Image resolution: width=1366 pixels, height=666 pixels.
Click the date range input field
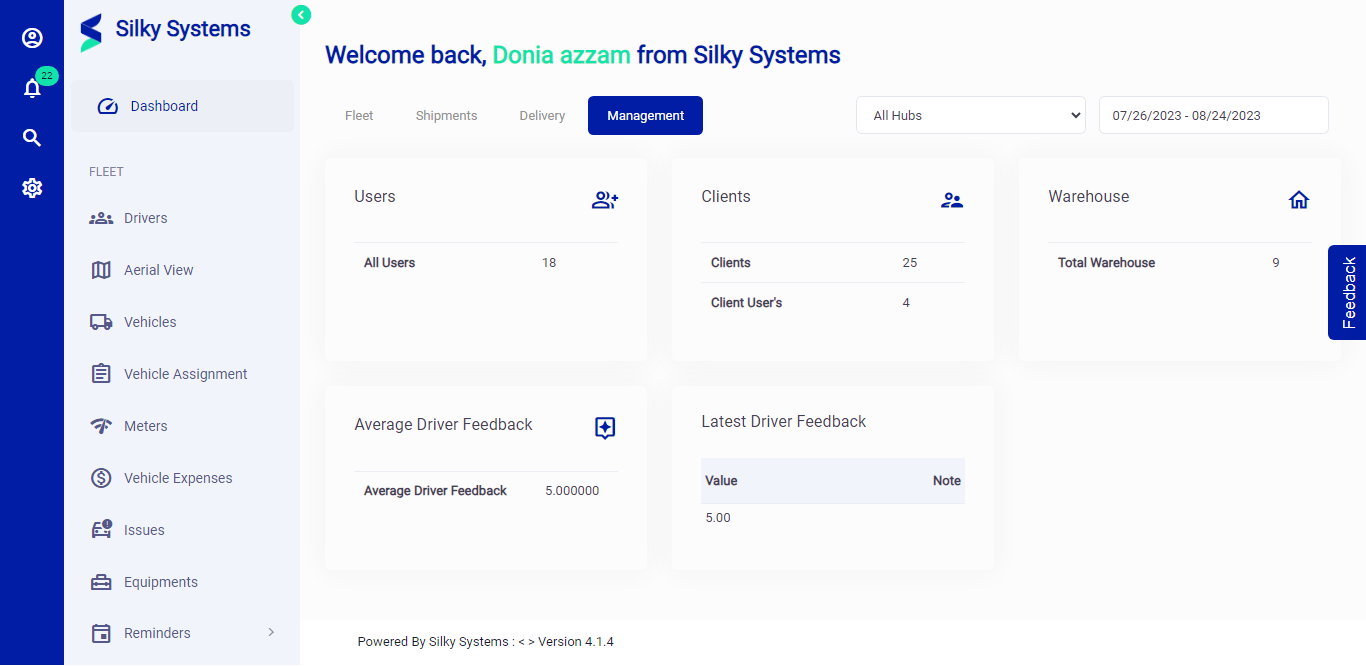[x=1213, y=115]
